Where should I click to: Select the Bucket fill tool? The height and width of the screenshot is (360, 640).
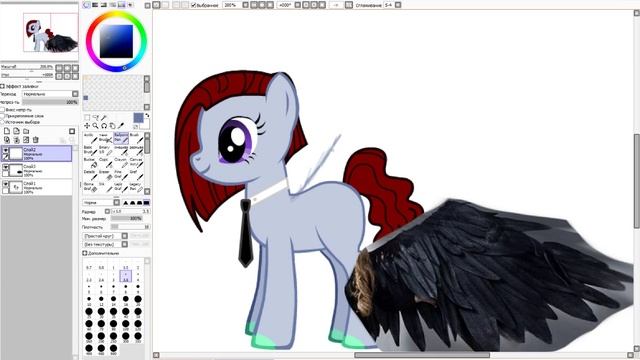click(90, 162)
